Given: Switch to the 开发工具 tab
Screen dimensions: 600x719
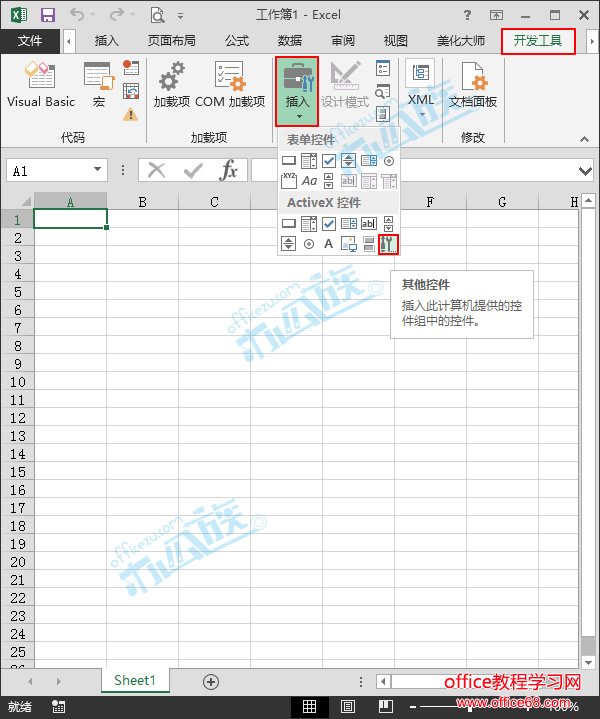Looking at the screenshot, I should [538, 41].
